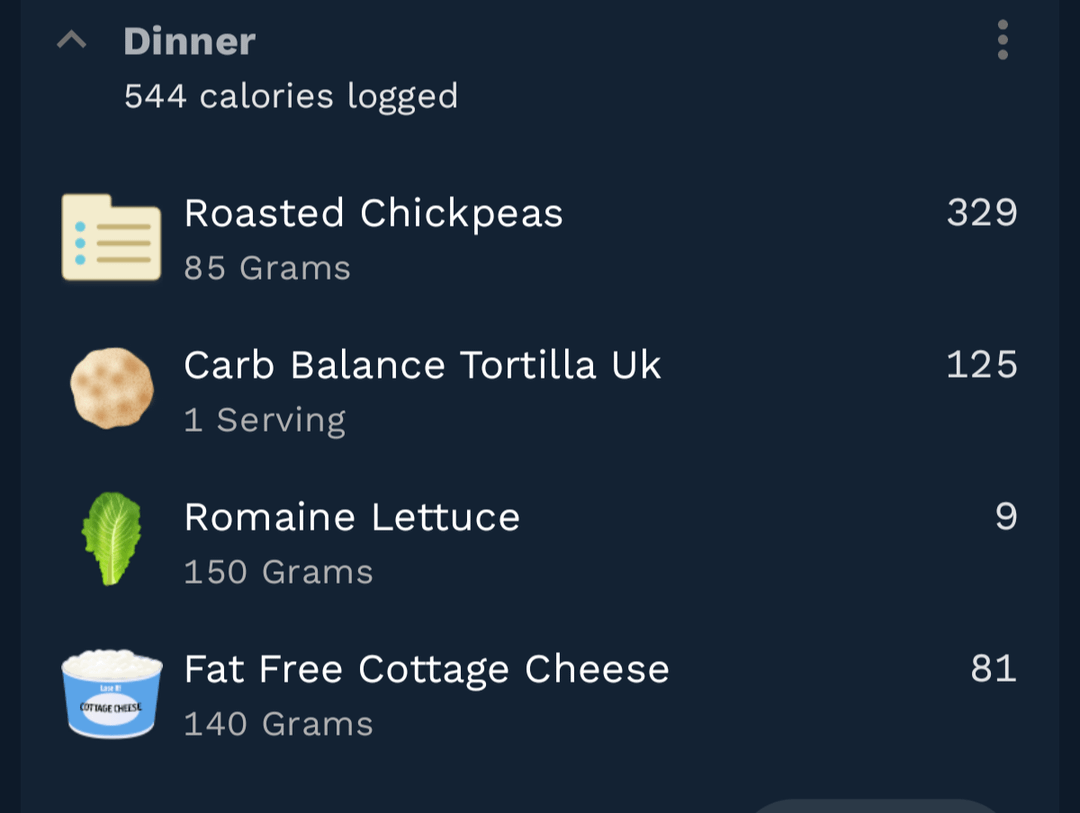Select the Romaine Lettuce food name
This screenshot has height=813, width=1080.
[x=352, y=517]
